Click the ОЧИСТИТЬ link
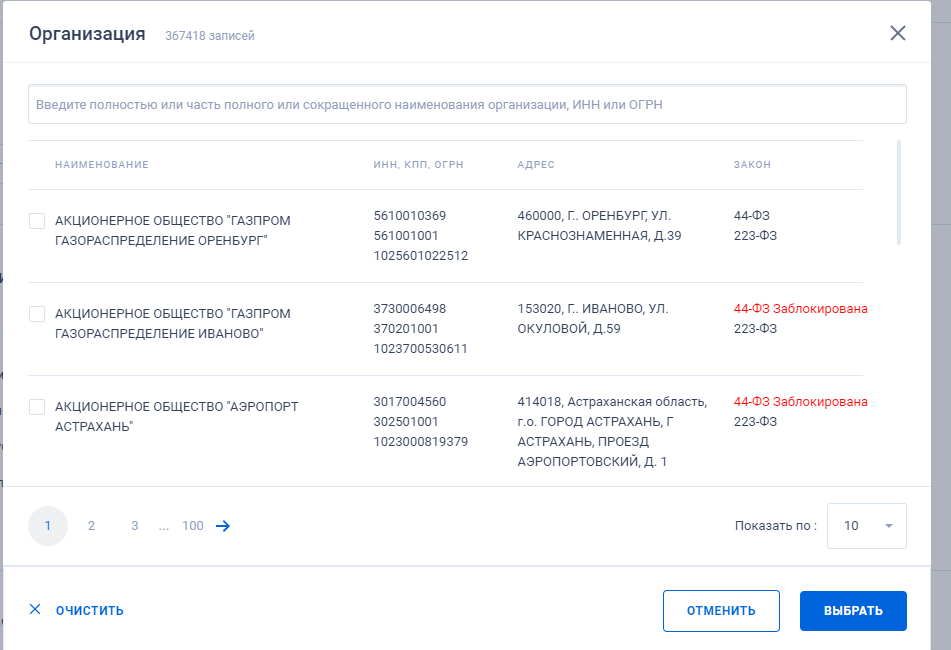 (x=90, y=611)
